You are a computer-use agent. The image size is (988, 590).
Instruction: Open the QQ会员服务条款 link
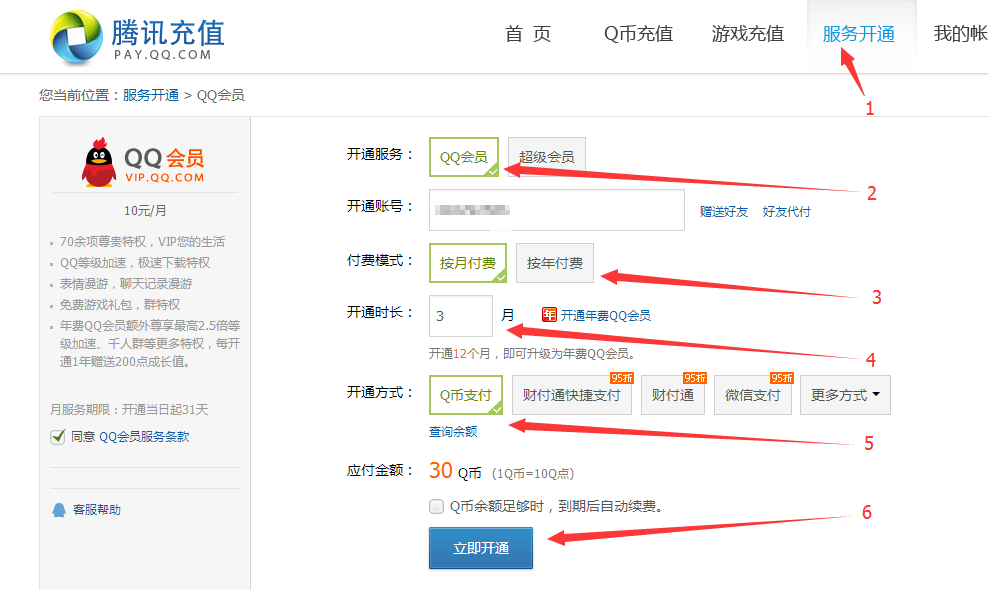point(144,437)
